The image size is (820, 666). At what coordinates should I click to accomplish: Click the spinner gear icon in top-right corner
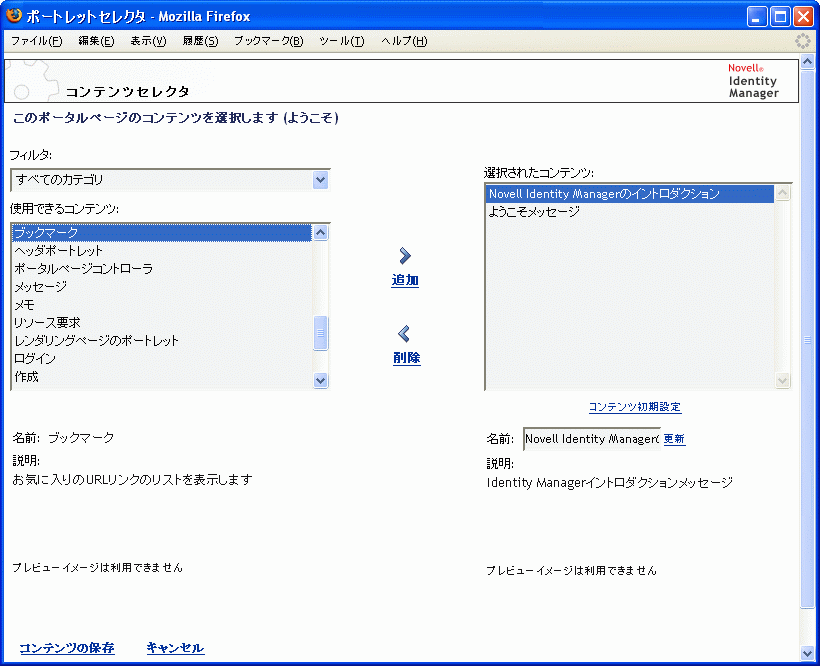802,40
